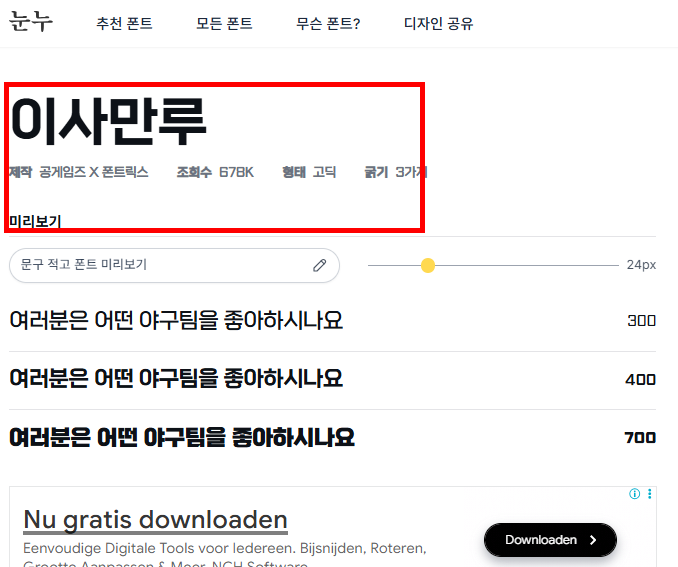Open 무슨 폰트? menu

pos(328,23)
